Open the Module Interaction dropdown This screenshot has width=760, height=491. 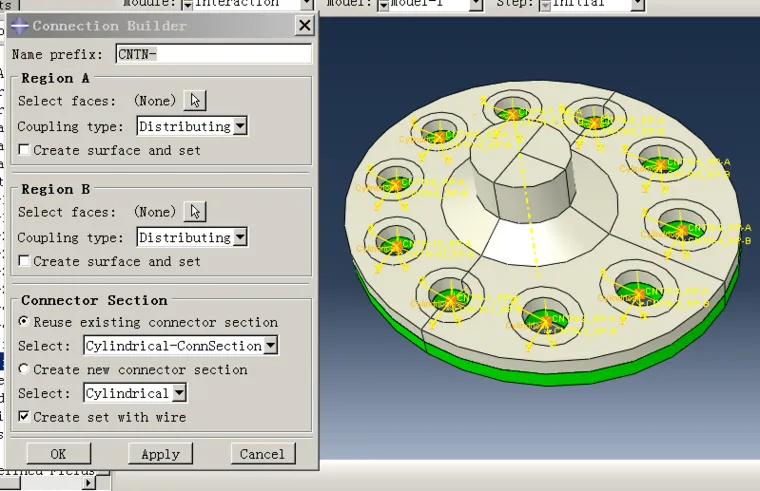click(307, 4)
